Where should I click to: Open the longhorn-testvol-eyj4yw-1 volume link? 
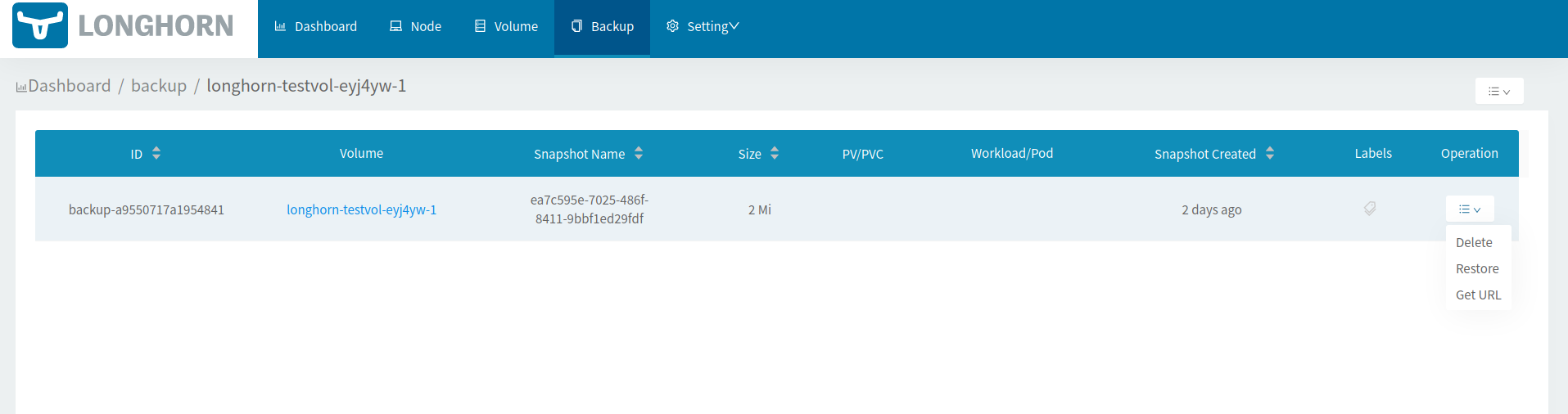361,209
